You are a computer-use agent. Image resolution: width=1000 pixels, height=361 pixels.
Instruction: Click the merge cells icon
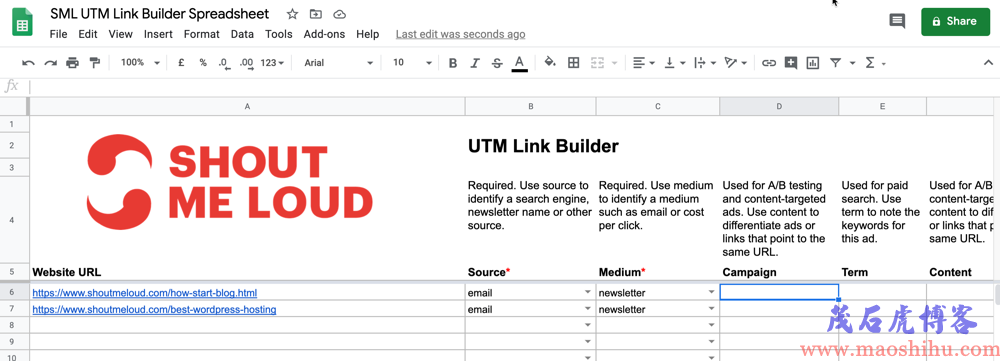tap(597, 63)
